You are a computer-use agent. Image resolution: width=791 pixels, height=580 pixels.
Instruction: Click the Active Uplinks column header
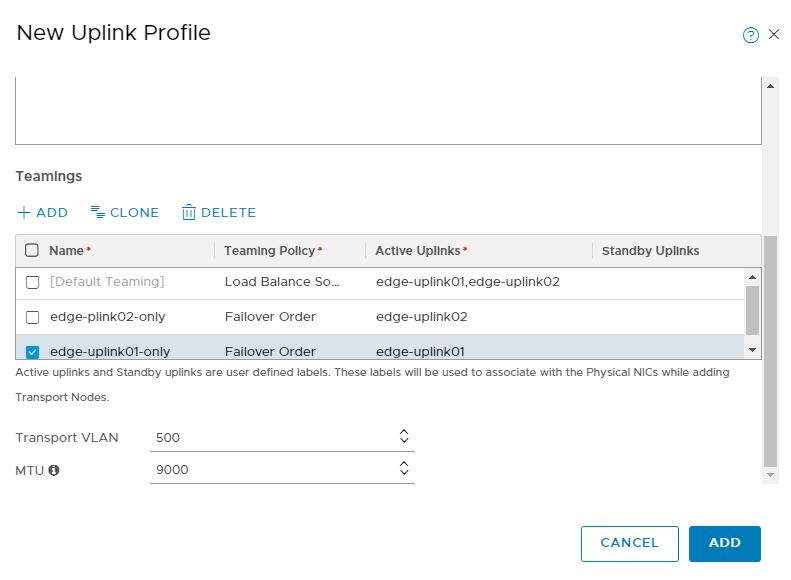pyautogui.click(x=421, y=251)
